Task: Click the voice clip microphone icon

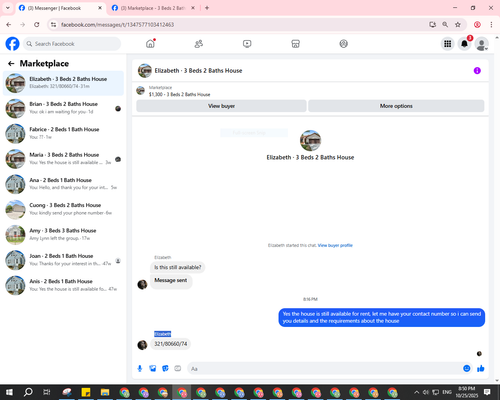Action: click(x=140, y=368)
